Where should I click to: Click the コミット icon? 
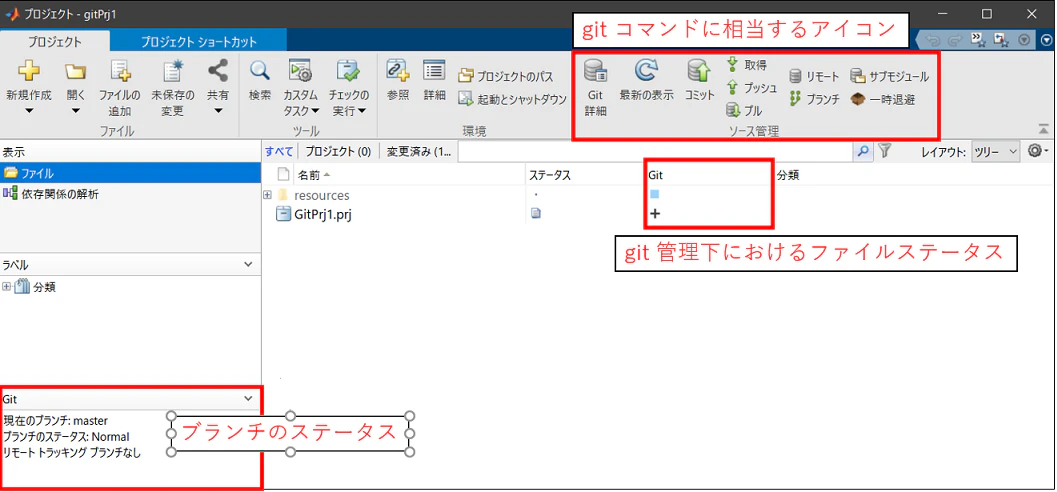tap(699, 70)
